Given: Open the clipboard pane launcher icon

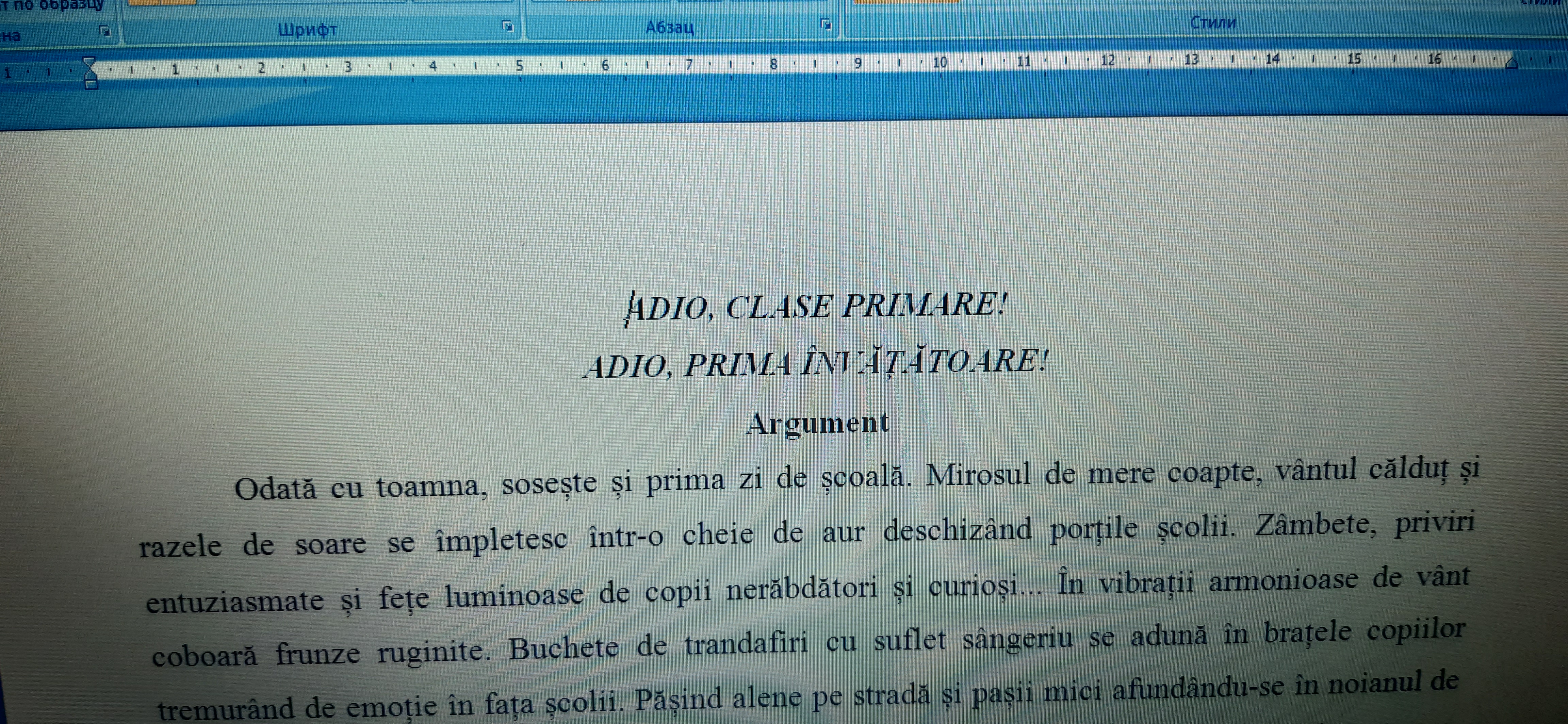Looking at the screenshot, I should (x=105, y=30).
